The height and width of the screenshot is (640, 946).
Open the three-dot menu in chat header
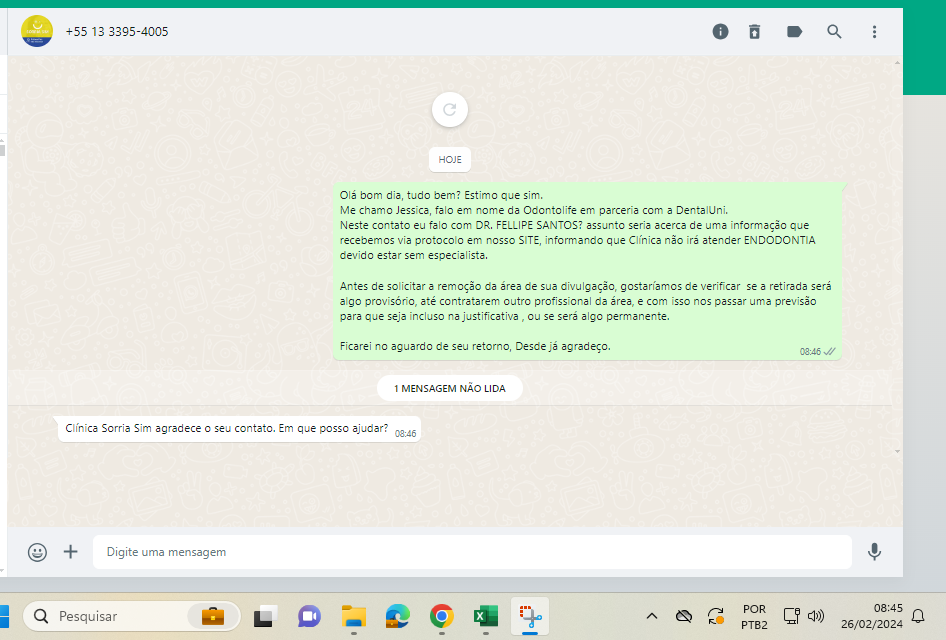pyautogui.click(x=874, y=31)
